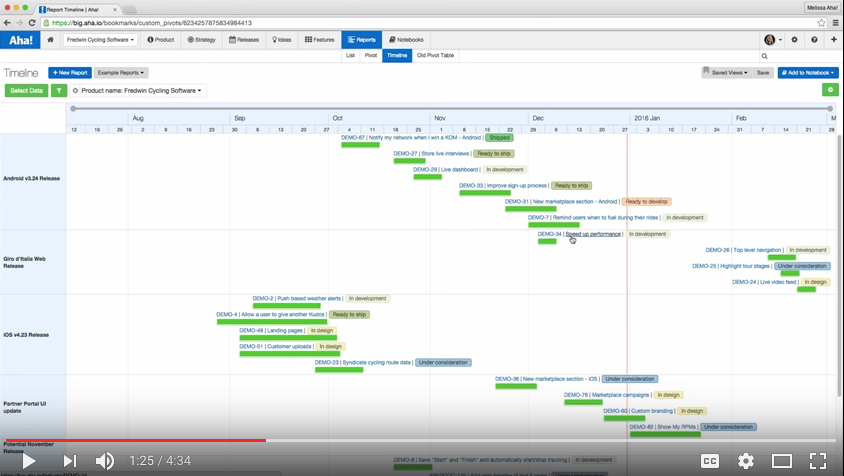Open the Notebooks menu
The height and width of the screenshot is (476, 844).
coord(406,40)
